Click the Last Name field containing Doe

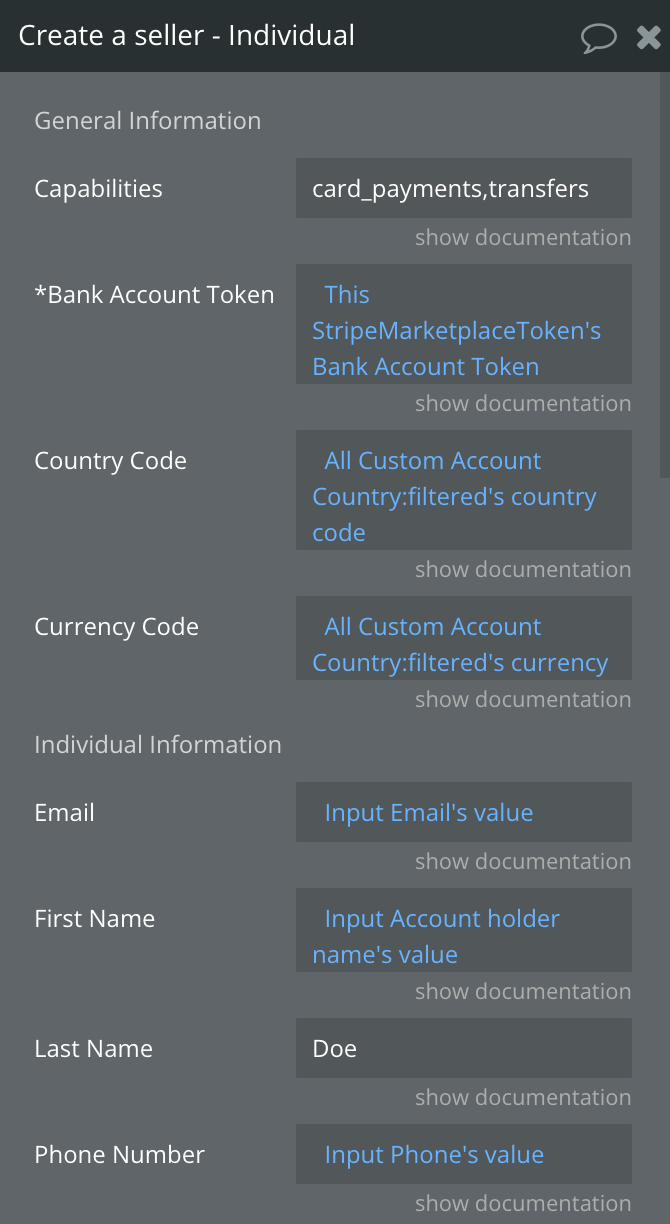click(464, 1048)
